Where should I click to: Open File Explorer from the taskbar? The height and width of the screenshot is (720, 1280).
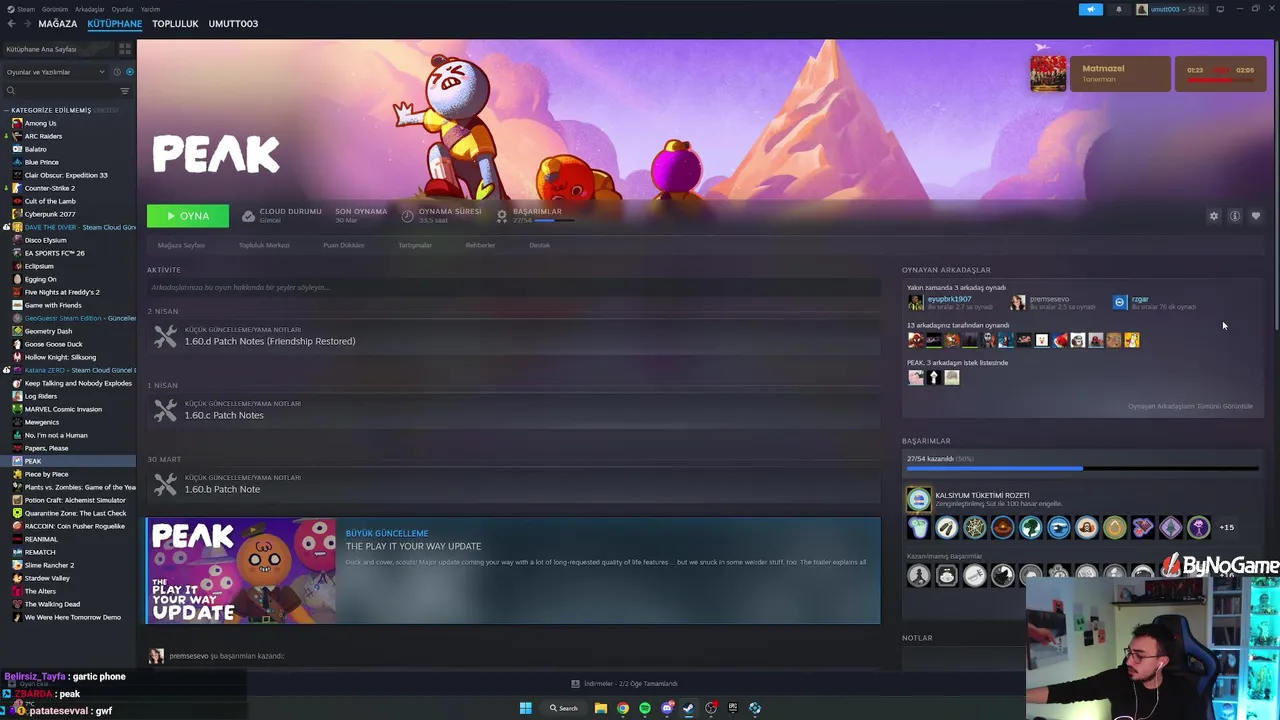coord(600,708)
